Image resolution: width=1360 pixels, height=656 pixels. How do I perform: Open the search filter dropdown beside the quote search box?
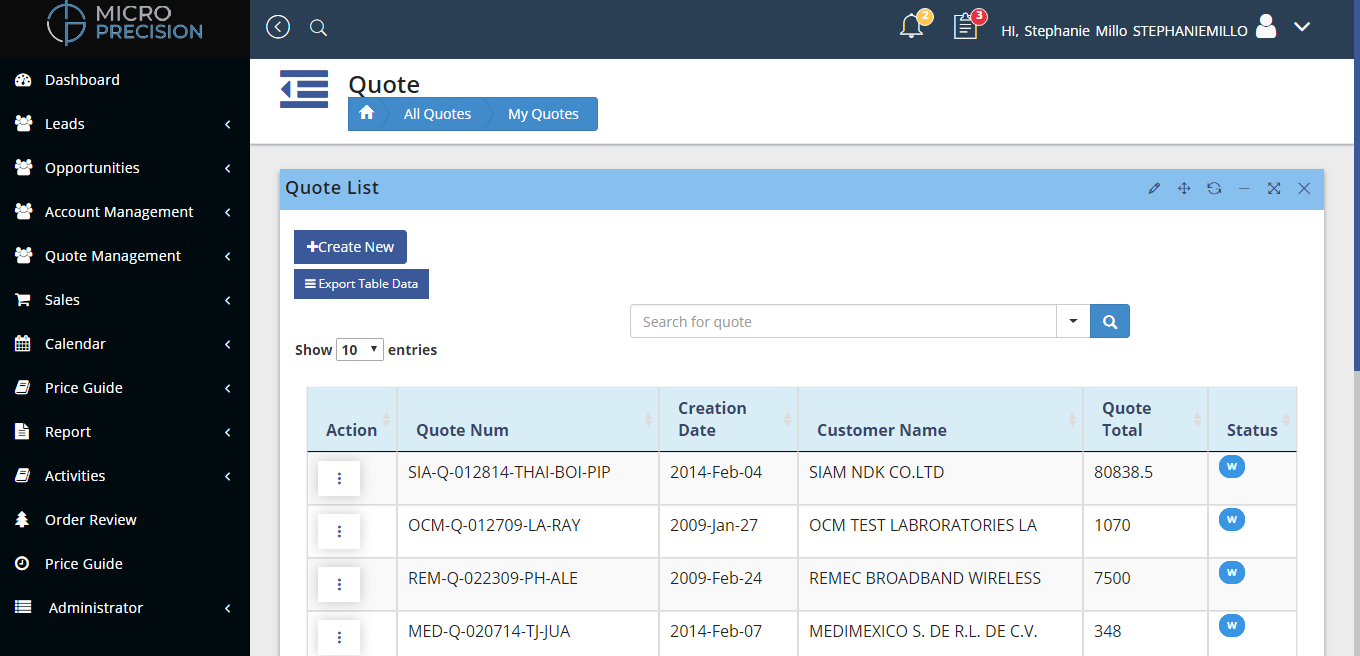coord(1073,321)
